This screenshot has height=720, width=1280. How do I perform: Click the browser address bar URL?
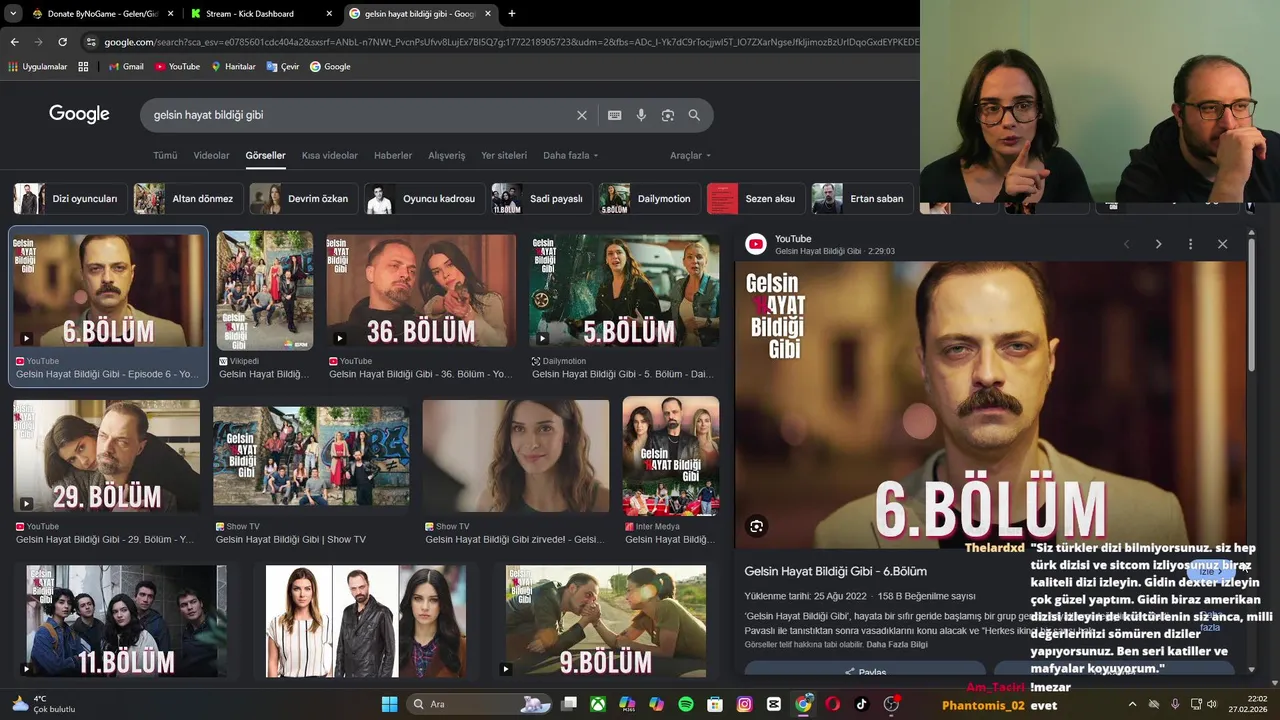tap(510, 42)
